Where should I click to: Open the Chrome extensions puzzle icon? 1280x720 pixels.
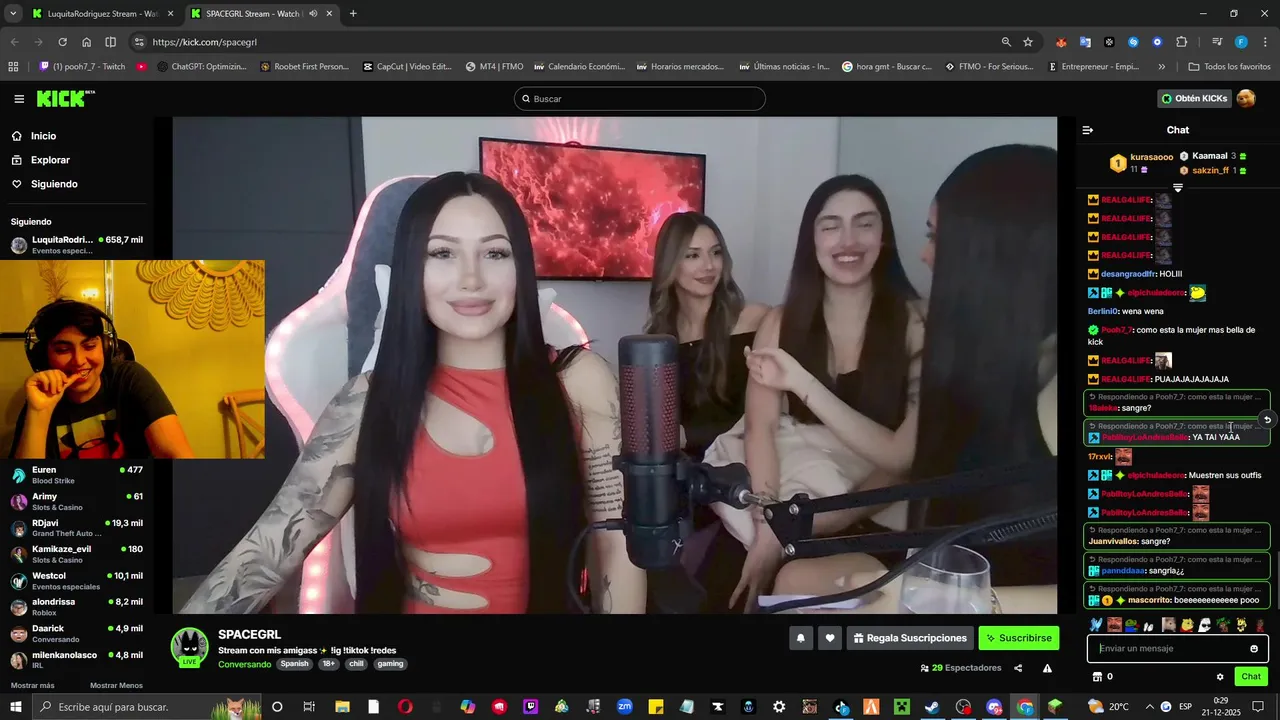click(x=1182, y=42)
